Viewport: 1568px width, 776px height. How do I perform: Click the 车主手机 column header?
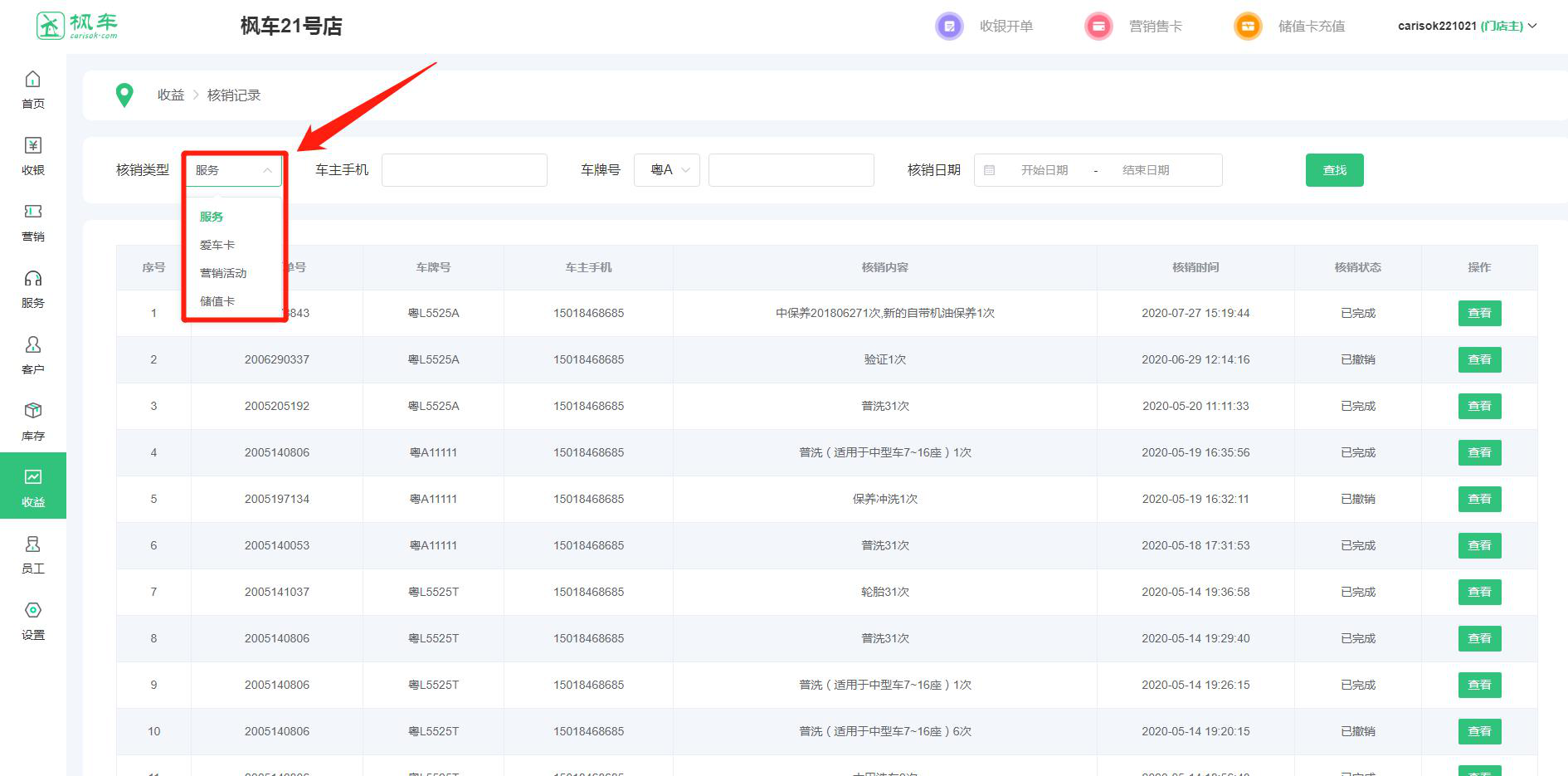point(589,267)
